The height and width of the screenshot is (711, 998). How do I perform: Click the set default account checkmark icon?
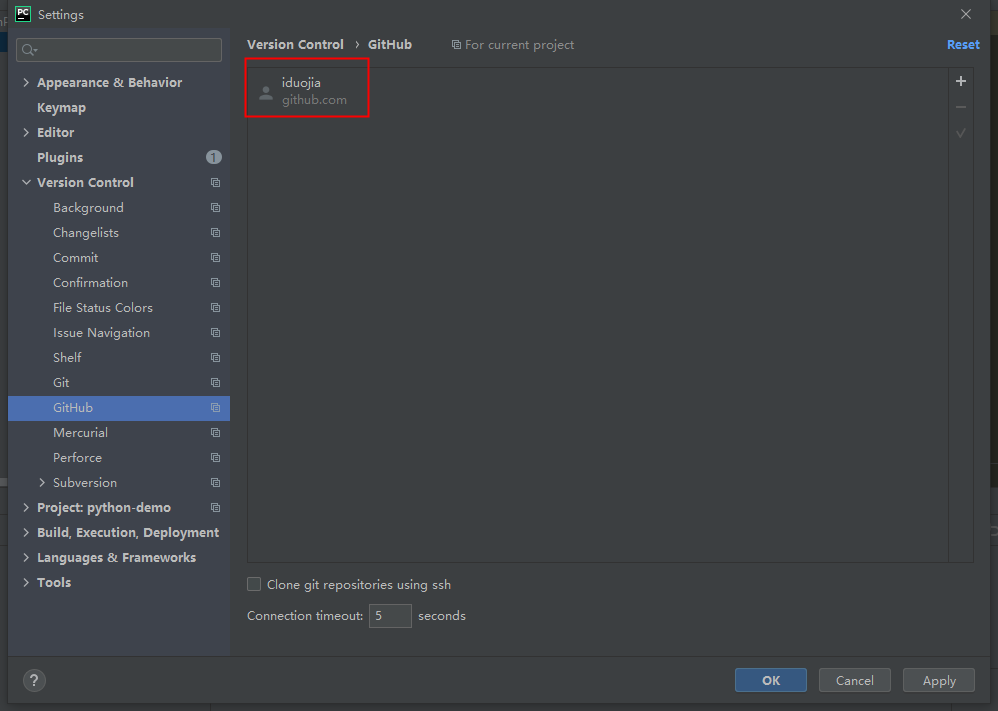[x=960, y=133]
